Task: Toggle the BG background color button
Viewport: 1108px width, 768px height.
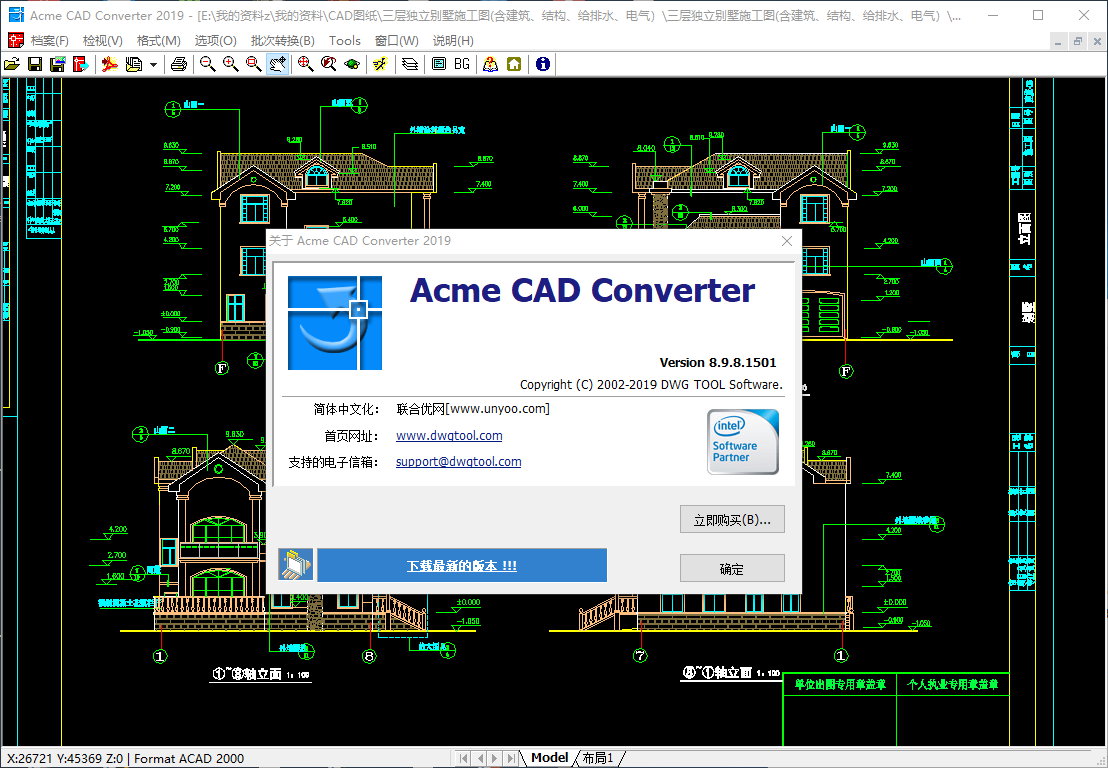Action: (462, 64)
